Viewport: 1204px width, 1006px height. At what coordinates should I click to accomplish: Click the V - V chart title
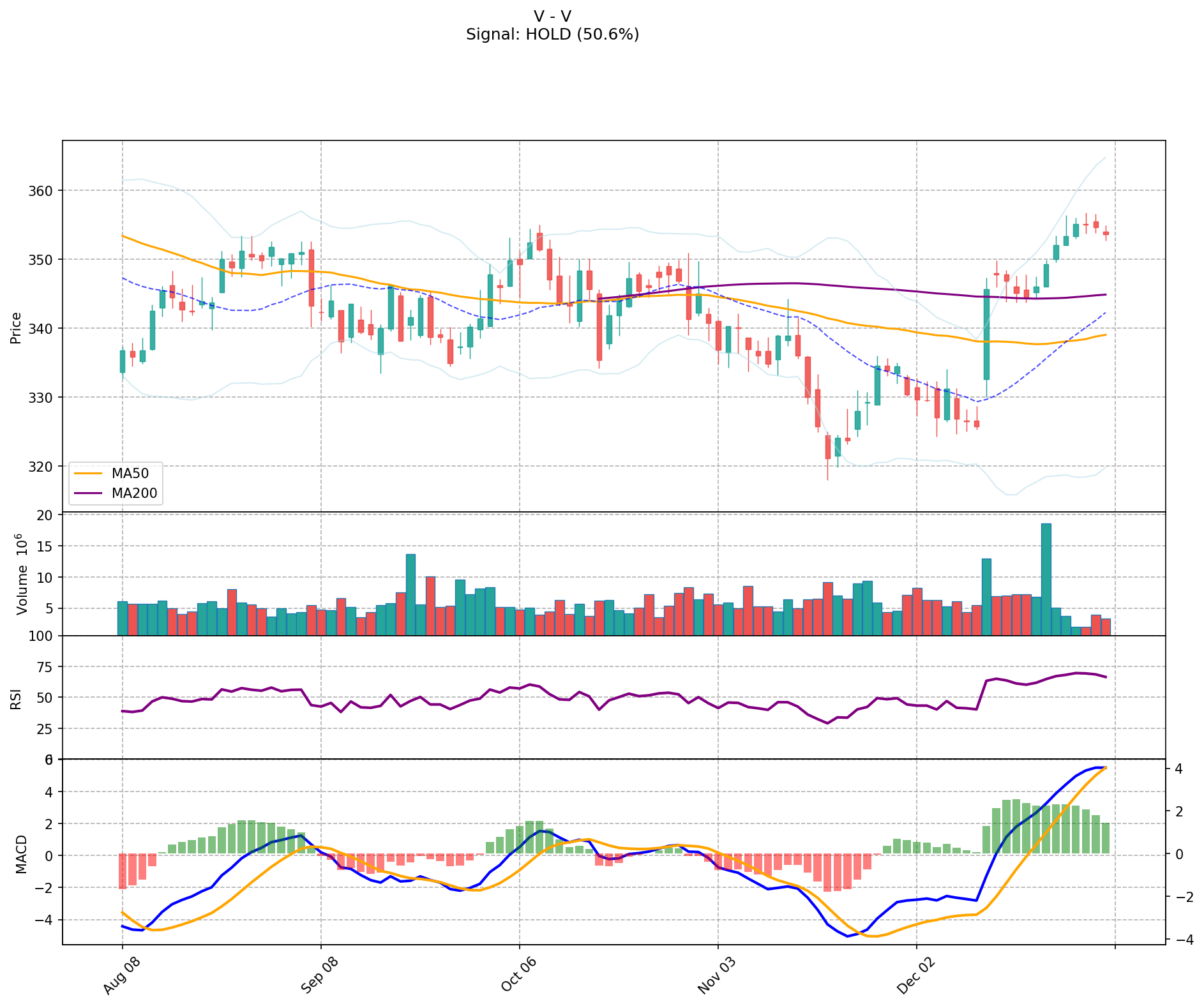point(552,16)
